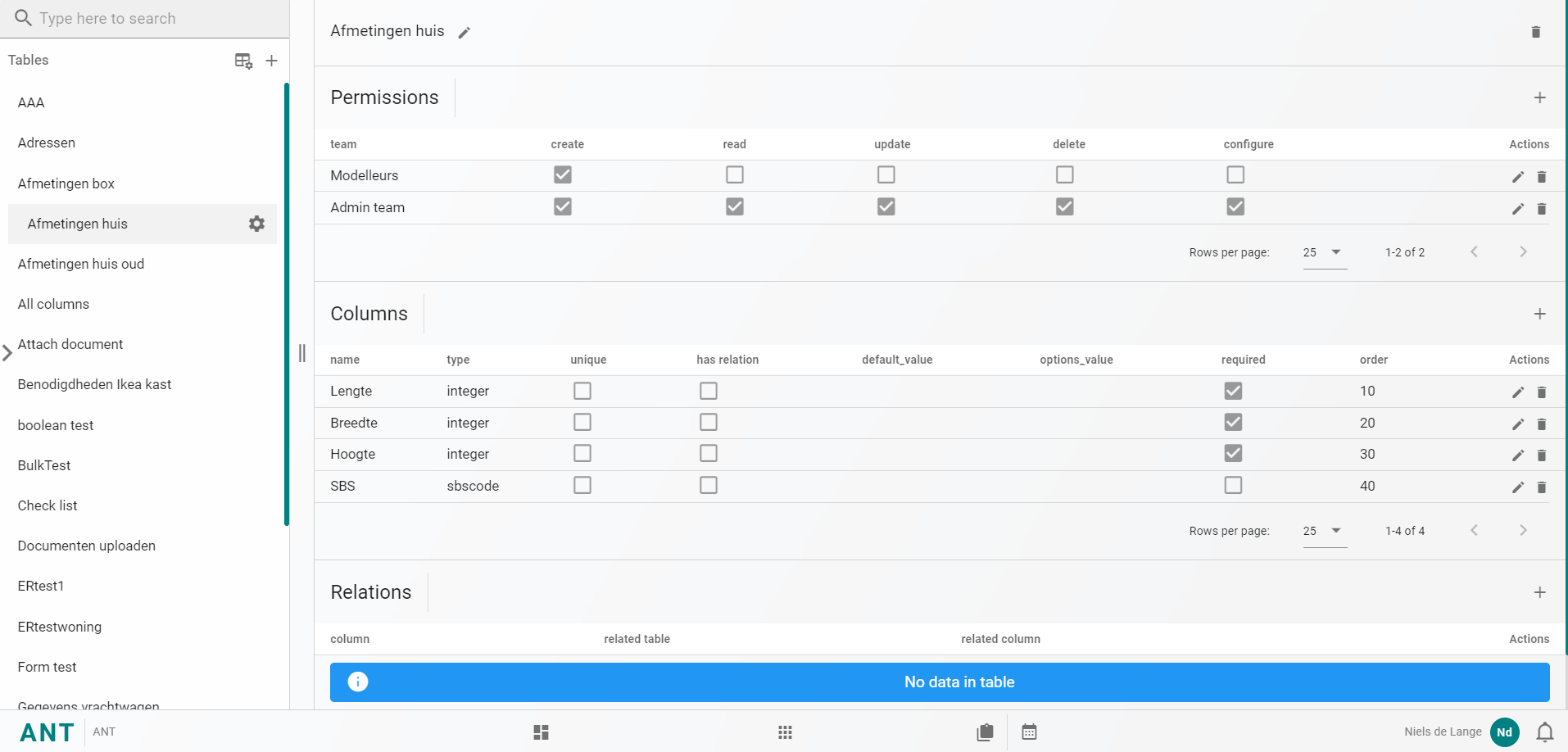
Task: Enable read permission for Modelleurs
Action: (734, 174)
